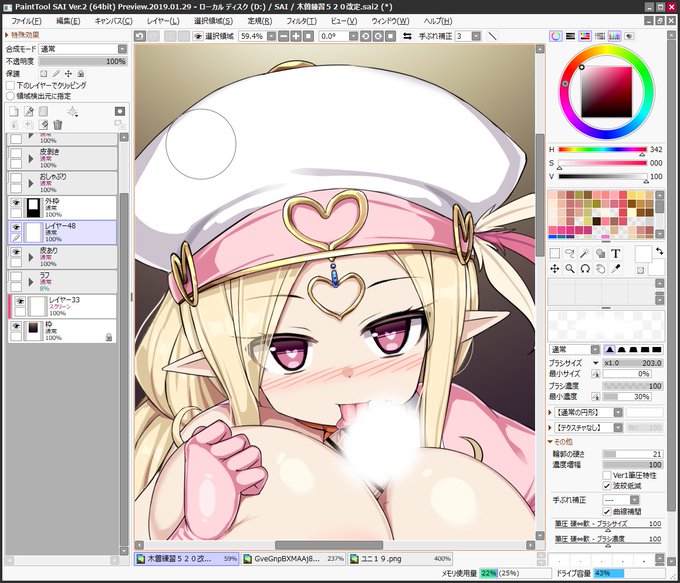Create a new normal layer
680x583 pixels.
14,112
